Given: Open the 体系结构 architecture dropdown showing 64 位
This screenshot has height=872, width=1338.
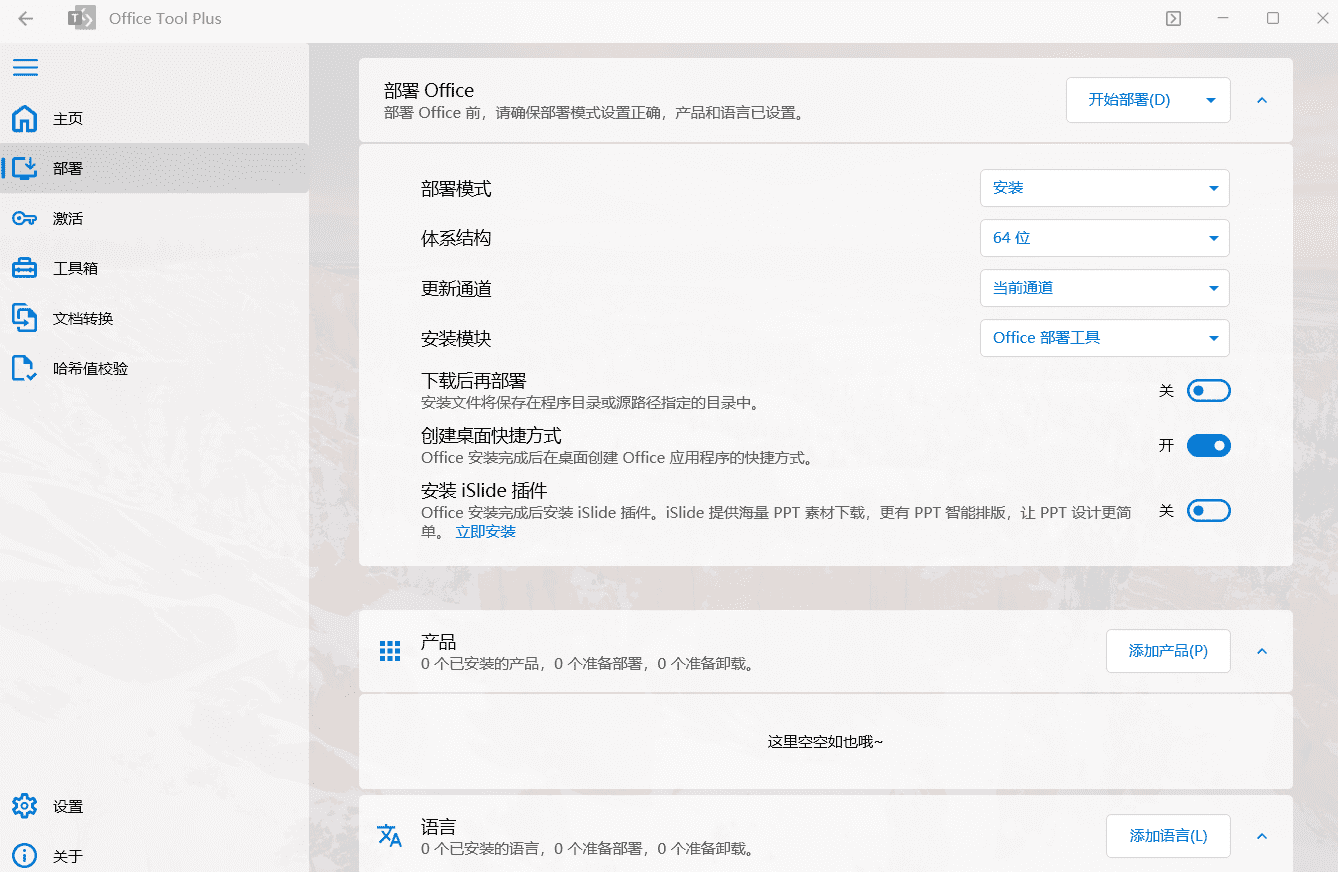Looking at the screenshot, I should point(1104,238).
